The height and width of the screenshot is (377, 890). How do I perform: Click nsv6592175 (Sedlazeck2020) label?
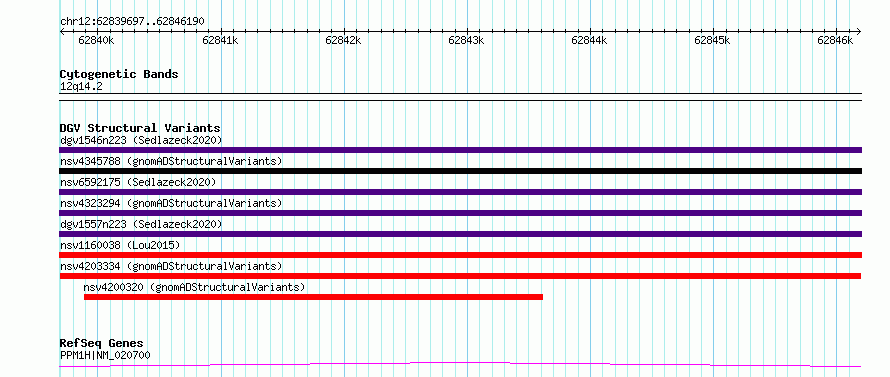[138, 182]
